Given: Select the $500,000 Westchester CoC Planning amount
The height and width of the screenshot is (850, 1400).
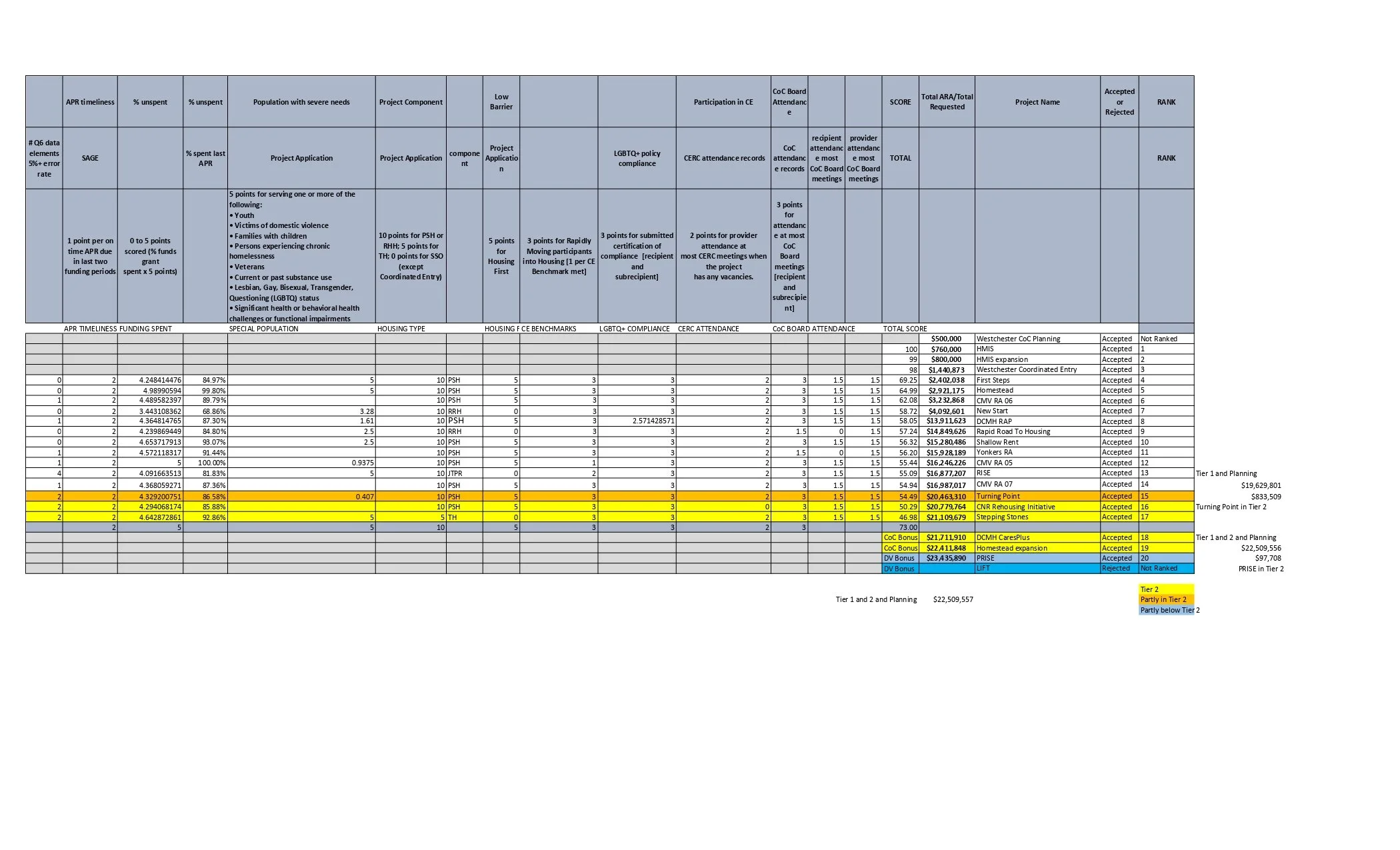Looking at the screenshot, I should (x=946, y=339).
